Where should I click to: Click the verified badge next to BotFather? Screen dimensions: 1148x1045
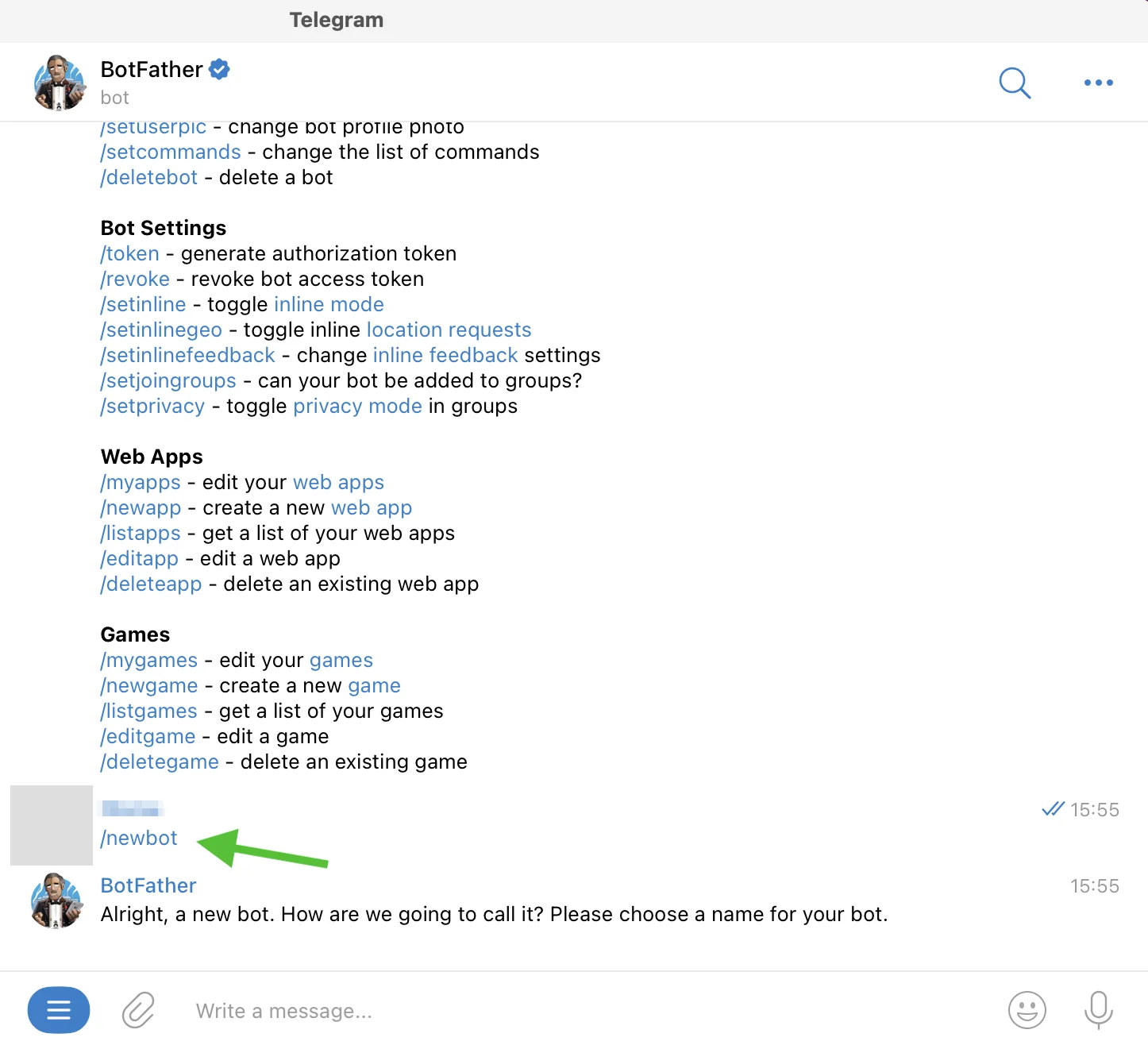point(219,70)
